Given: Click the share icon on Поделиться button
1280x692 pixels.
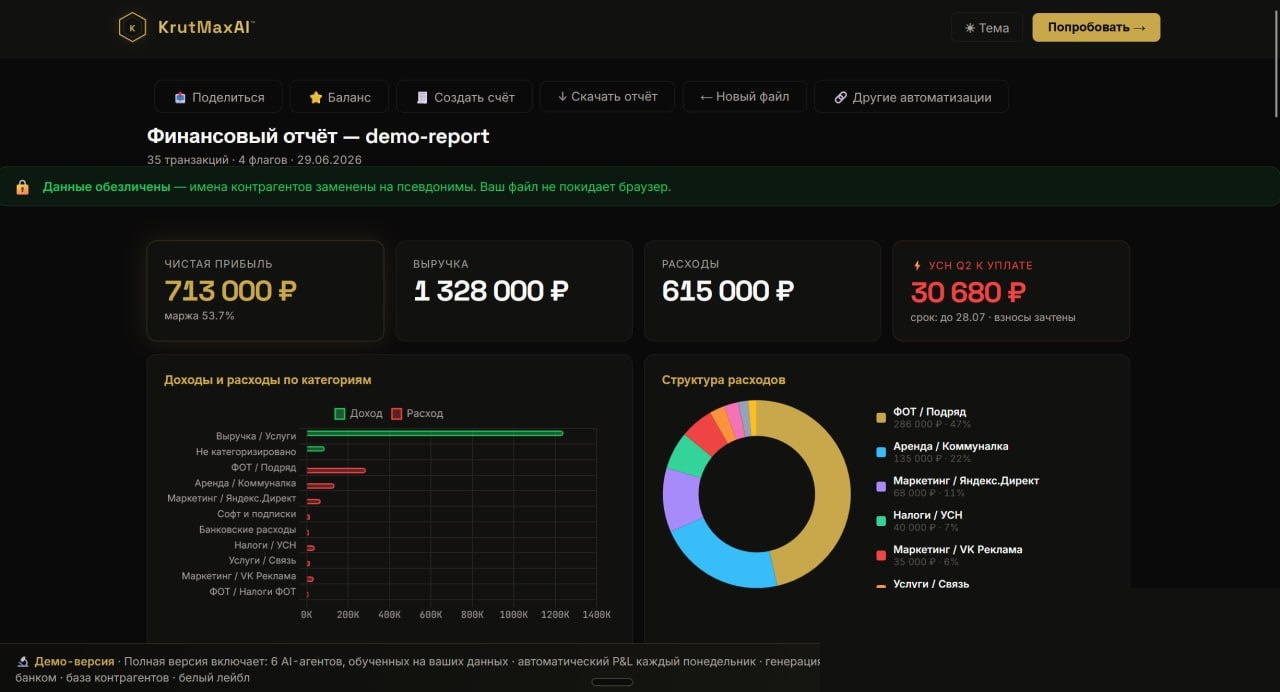Looking at the screenshot, I should click(180, 97).
